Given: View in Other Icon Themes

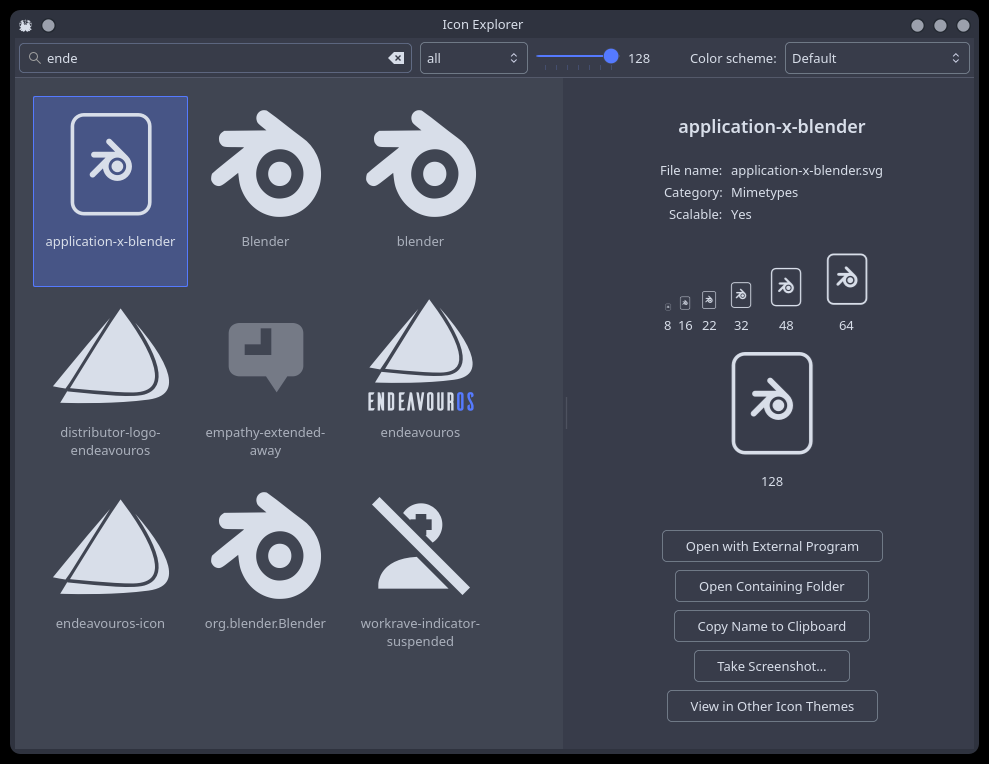Looking at the screenshot, I should point(772,706).
